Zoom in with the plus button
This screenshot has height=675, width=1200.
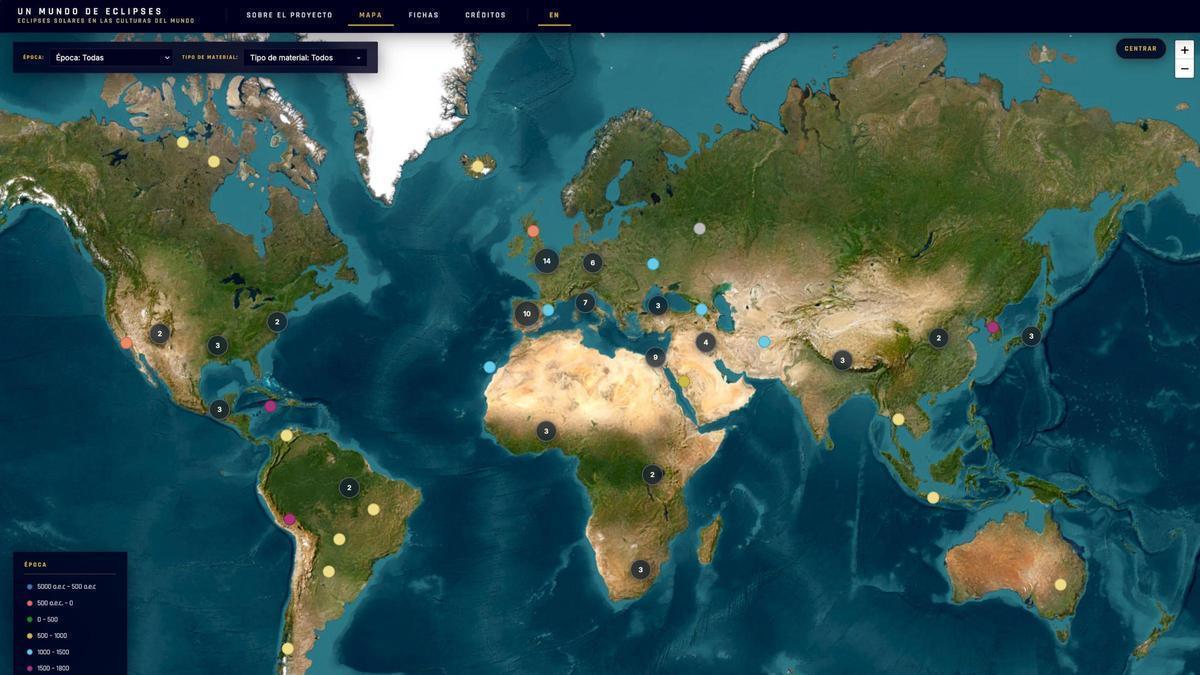pos(1185,50)
